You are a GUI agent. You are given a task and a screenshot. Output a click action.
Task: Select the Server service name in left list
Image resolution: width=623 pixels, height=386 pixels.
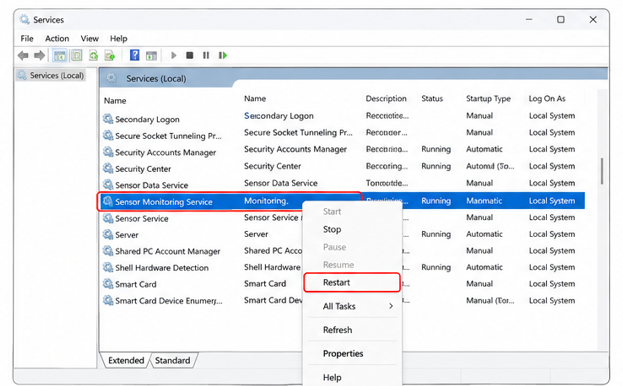127,235
